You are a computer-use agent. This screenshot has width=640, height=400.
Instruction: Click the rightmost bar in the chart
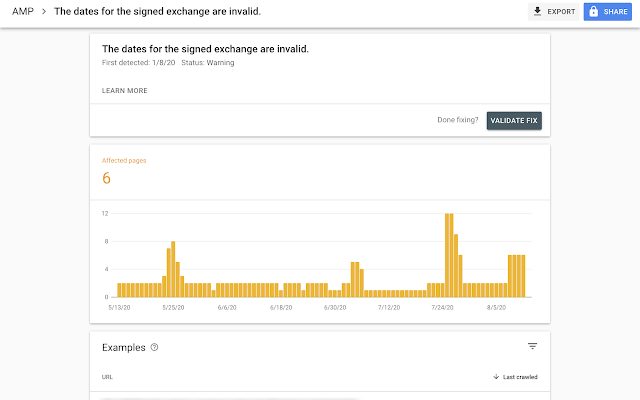coord(523,276)
